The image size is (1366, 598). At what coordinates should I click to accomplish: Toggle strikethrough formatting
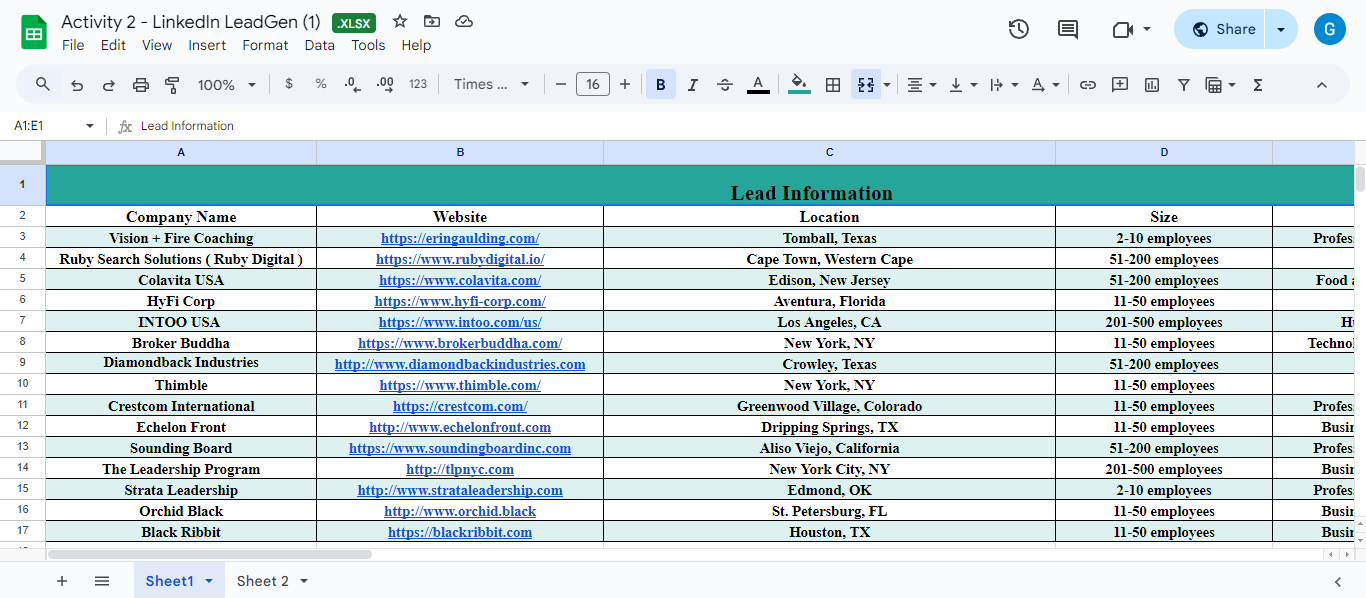(x=725, y=85)
